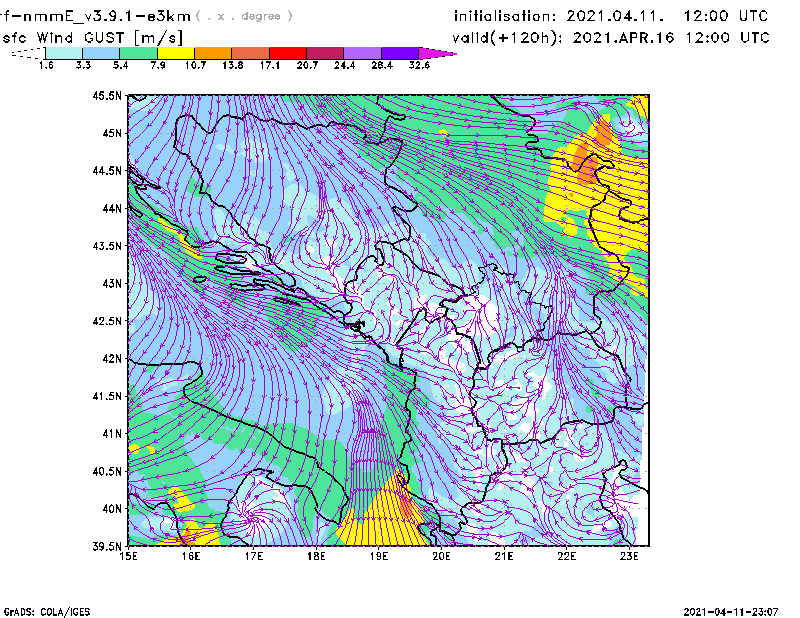
Task: Click the '2021-04-11-23:07' timestamp
Action: pos(731,611)
